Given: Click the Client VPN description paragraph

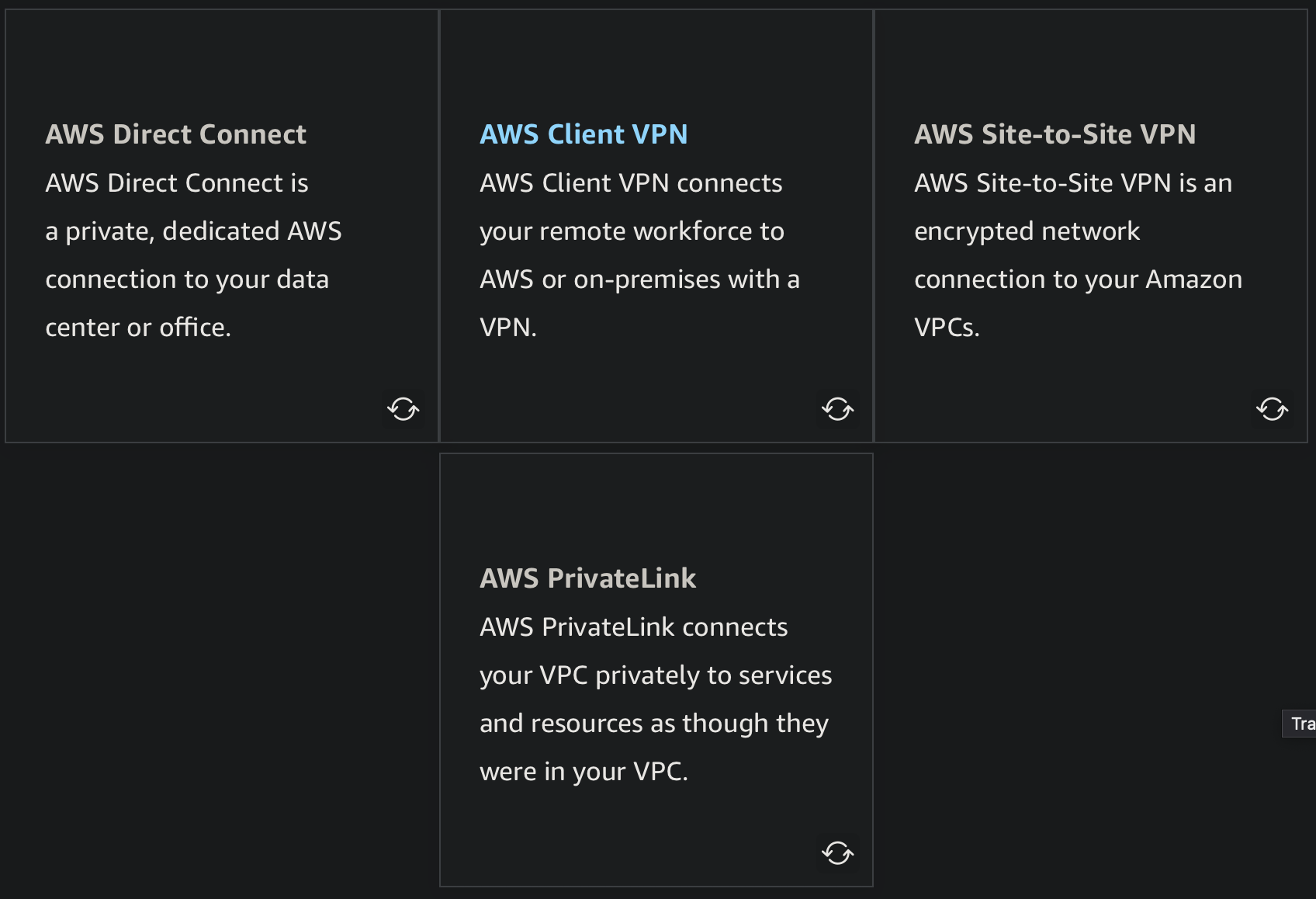Looking at the screenshot, I should [640, 255].
